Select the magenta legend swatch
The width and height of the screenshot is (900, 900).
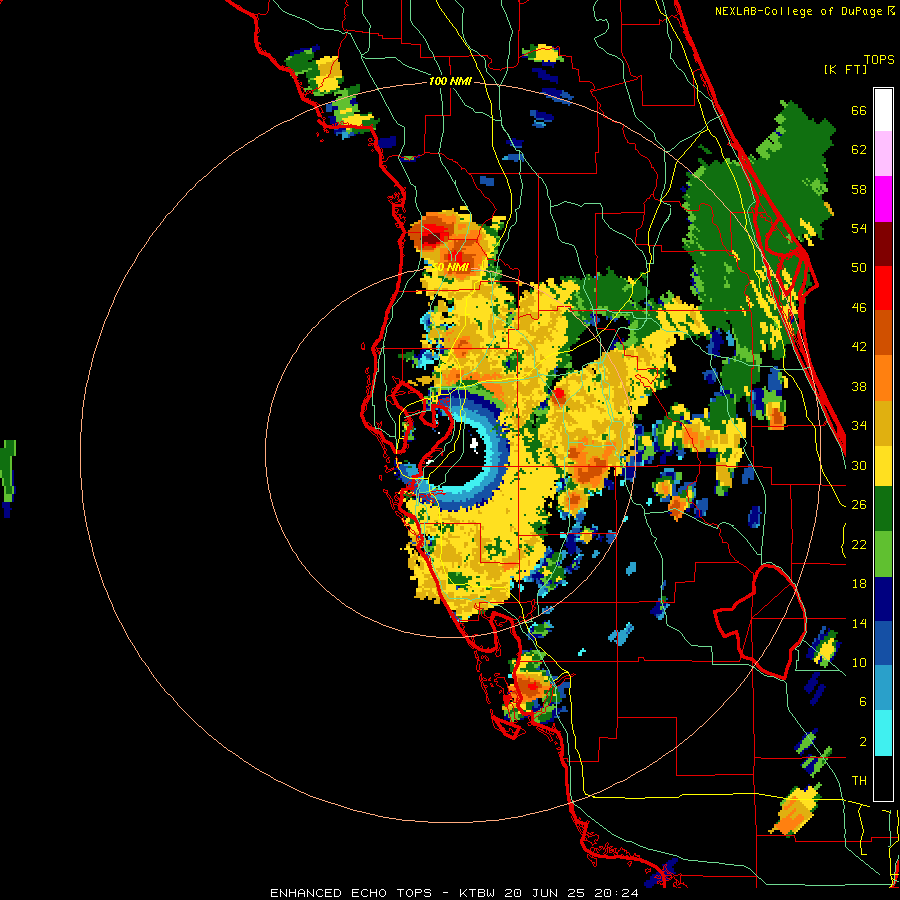click(x=883, y=199)
